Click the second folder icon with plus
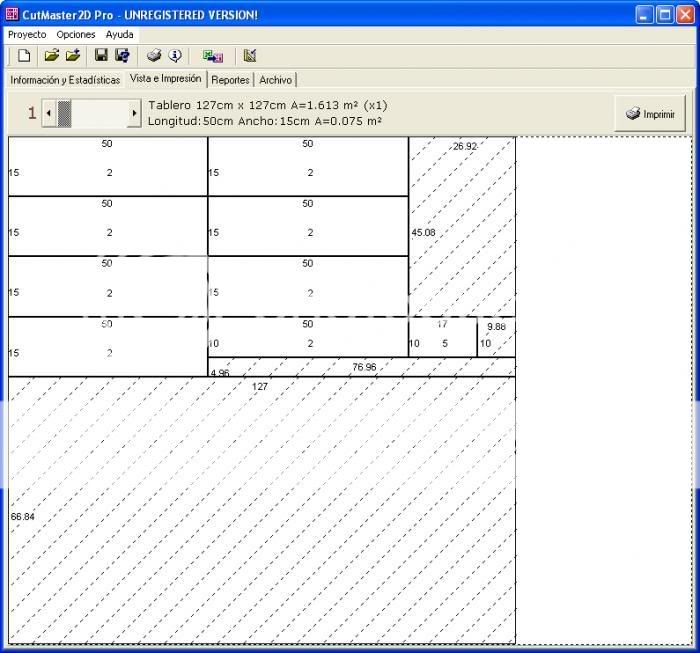Screen dimensions: 700x653 [72, 56]
